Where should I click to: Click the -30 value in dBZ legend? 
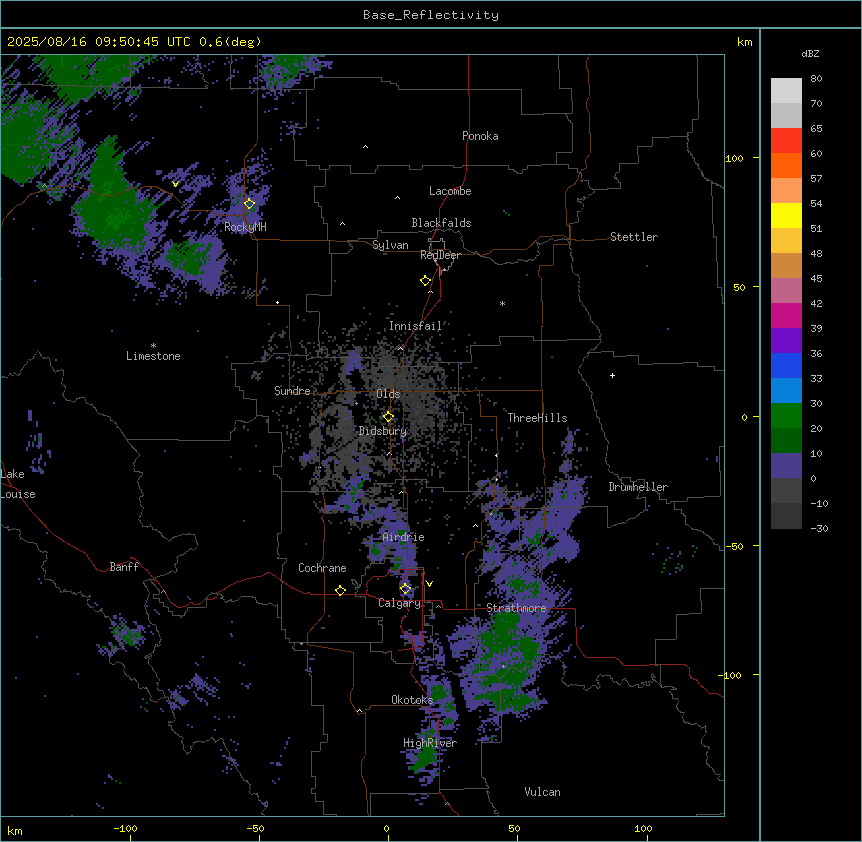pyautogui.click(x=819, y=528)
